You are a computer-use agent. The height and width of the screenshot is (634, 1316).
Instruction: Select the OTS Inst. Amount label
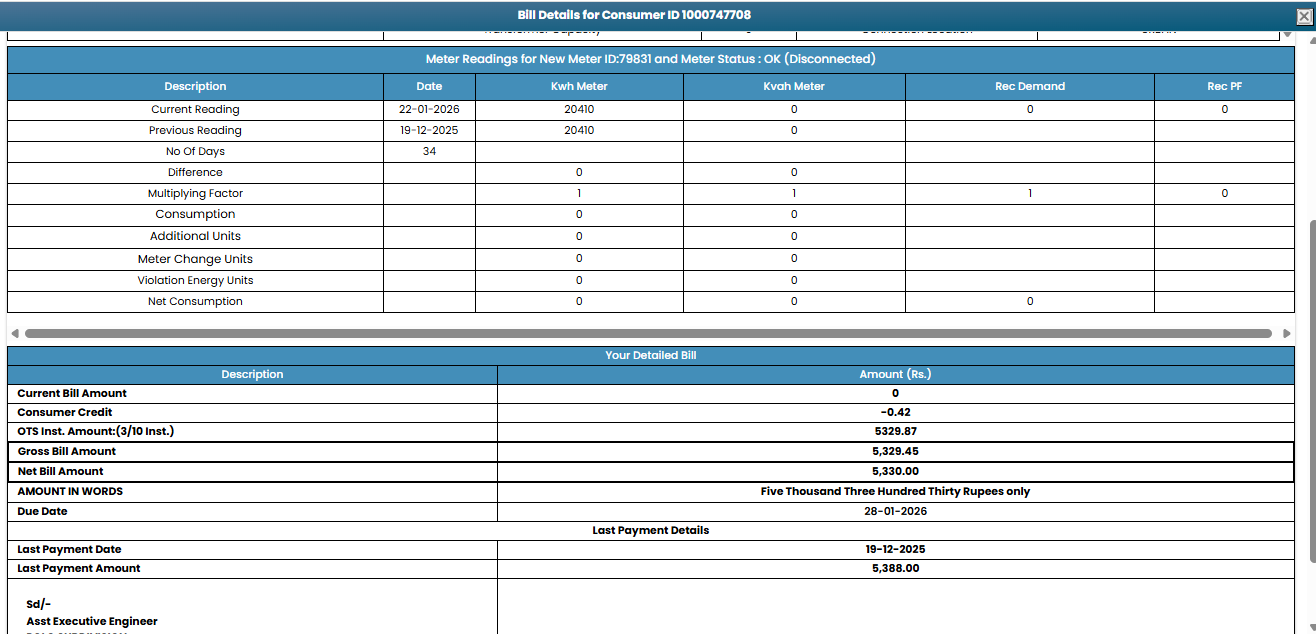coord(96,431)
